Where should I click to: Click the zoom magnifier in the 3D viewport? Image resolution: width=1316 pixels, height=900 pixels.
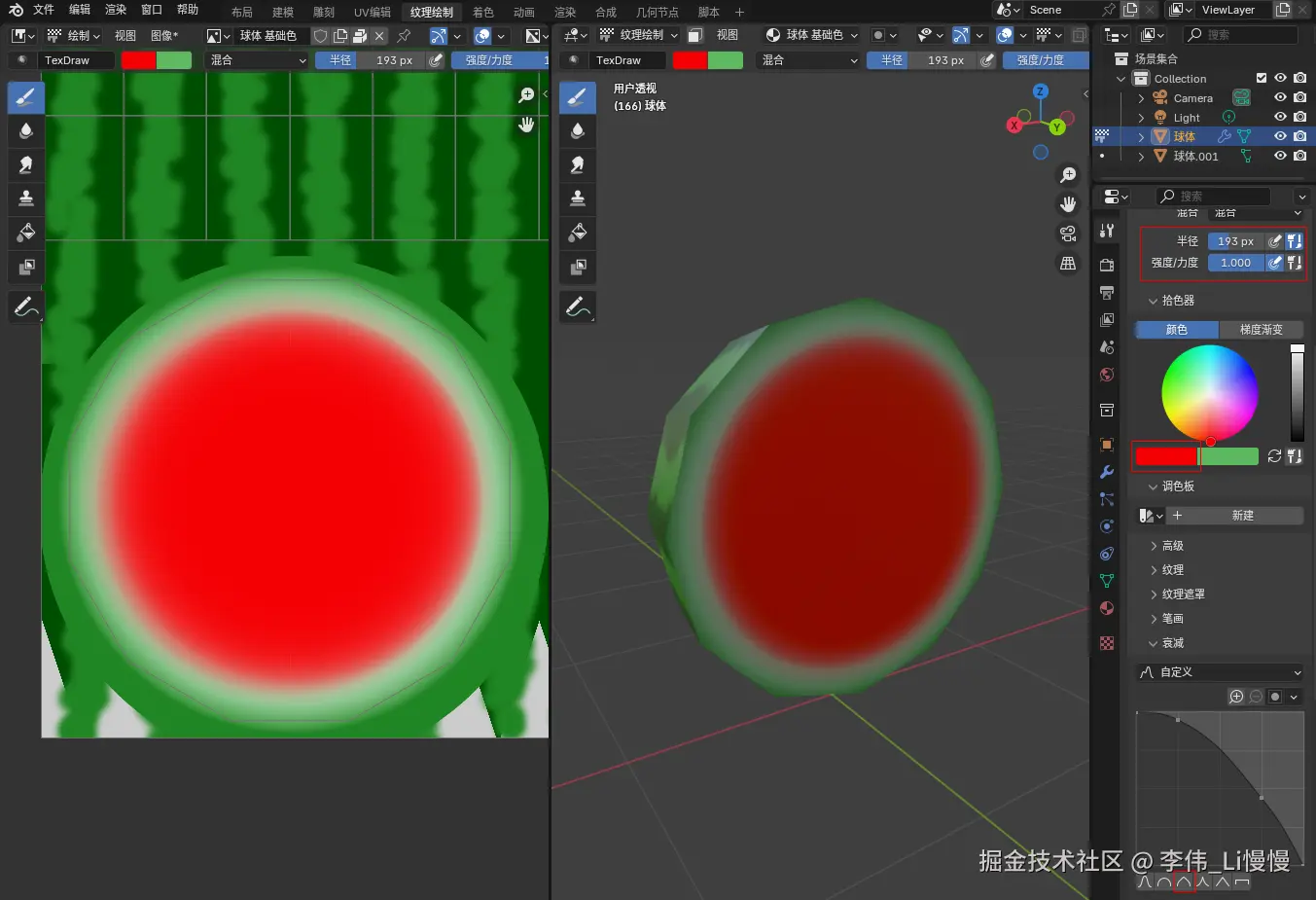pyautogui.click(x=1068, y=175)
